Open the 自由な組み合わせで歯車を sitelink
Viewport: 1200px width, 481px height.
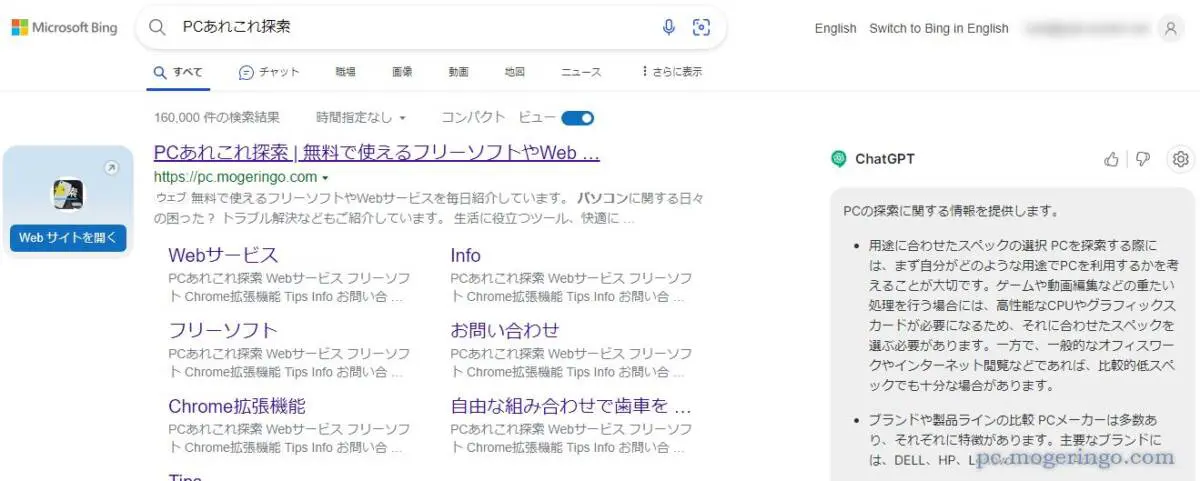(x=571, y=406)
